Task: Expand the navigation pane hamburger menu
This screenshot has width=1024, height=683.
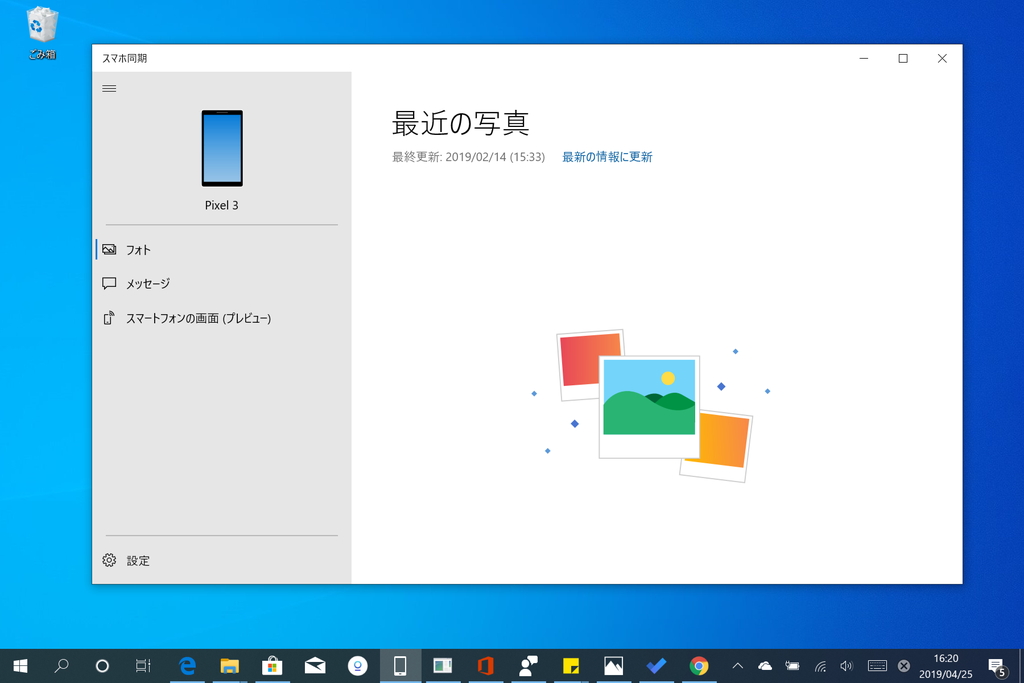Action: tap(109, 88)
